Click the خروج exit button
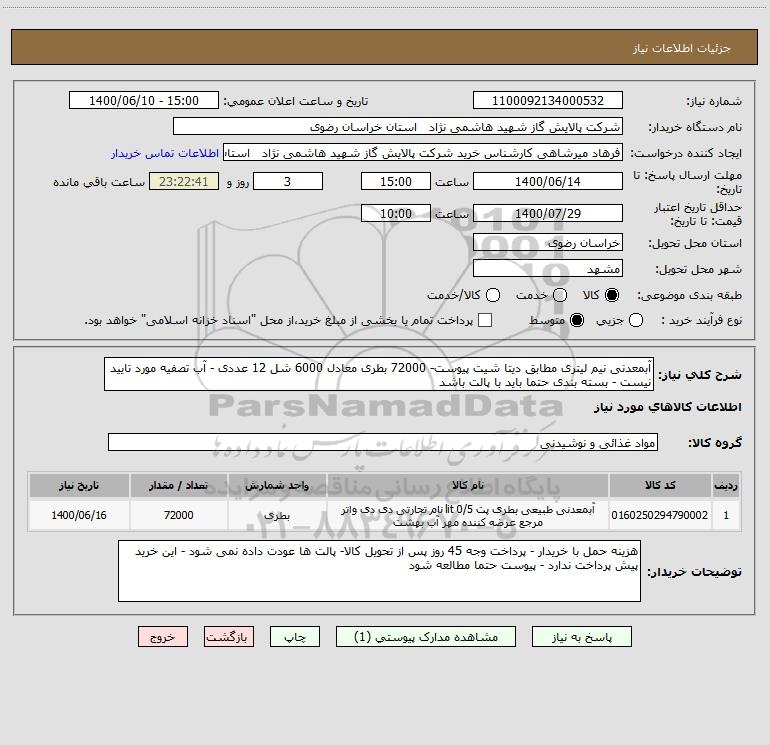 [x=163, y=637]
